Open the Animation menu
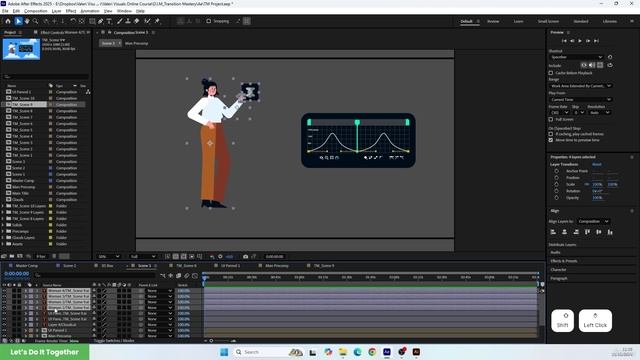Image resolution: width=640 pixels, height=360 pixels. [x=90, y=11]
